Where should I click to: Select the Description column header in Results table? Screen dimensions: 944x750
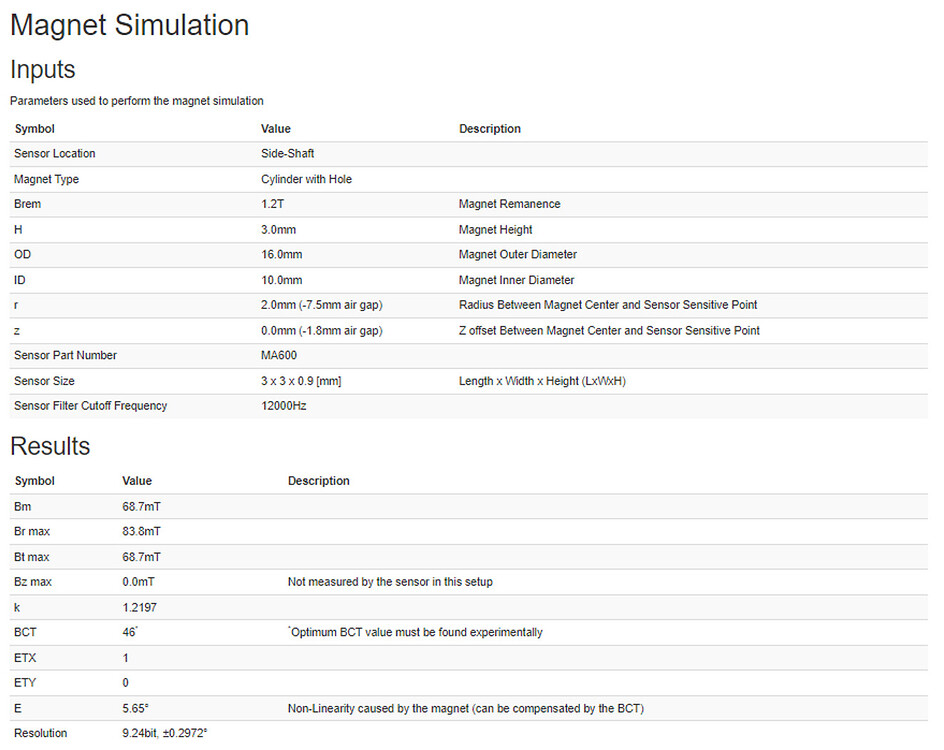318,481
